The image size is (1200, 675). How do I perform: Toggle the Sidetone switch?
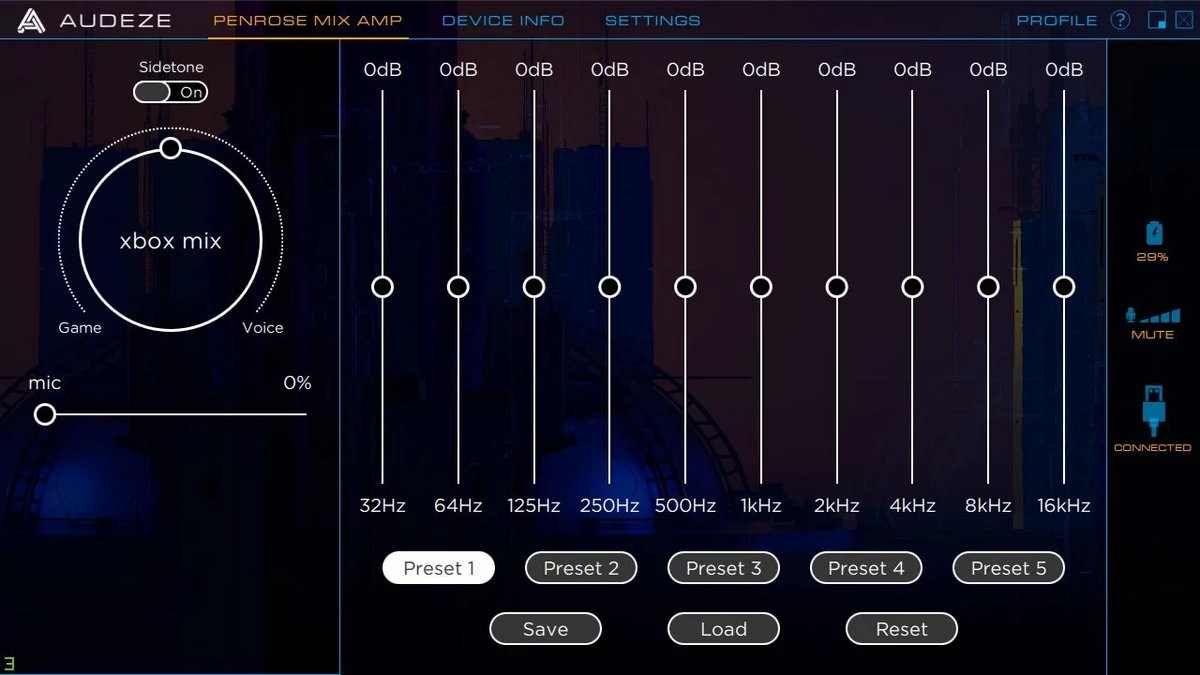tap(171, 92)
